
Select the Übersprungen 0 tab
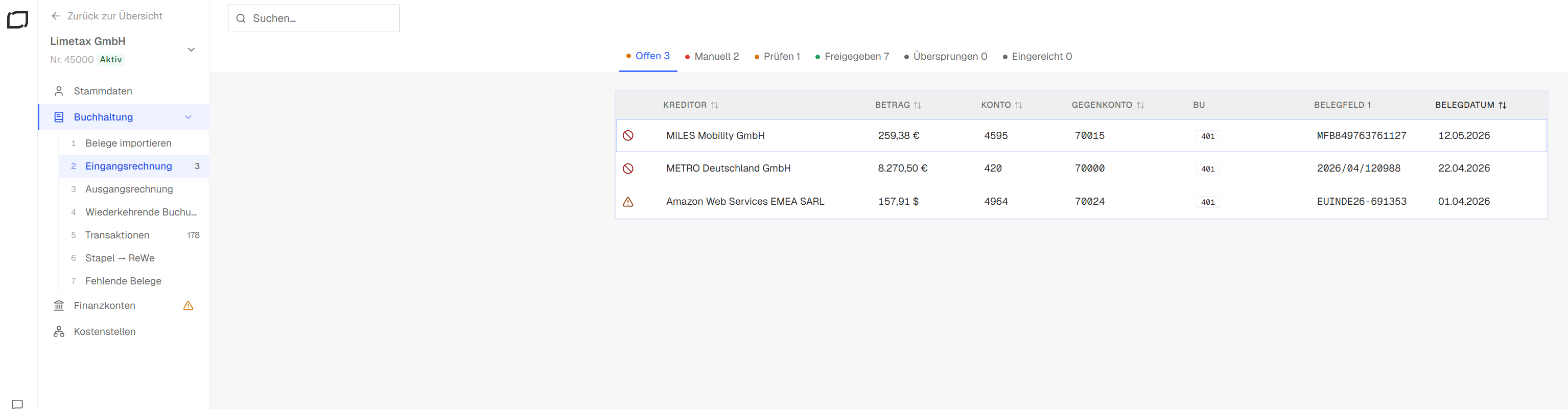click(945, 57)
